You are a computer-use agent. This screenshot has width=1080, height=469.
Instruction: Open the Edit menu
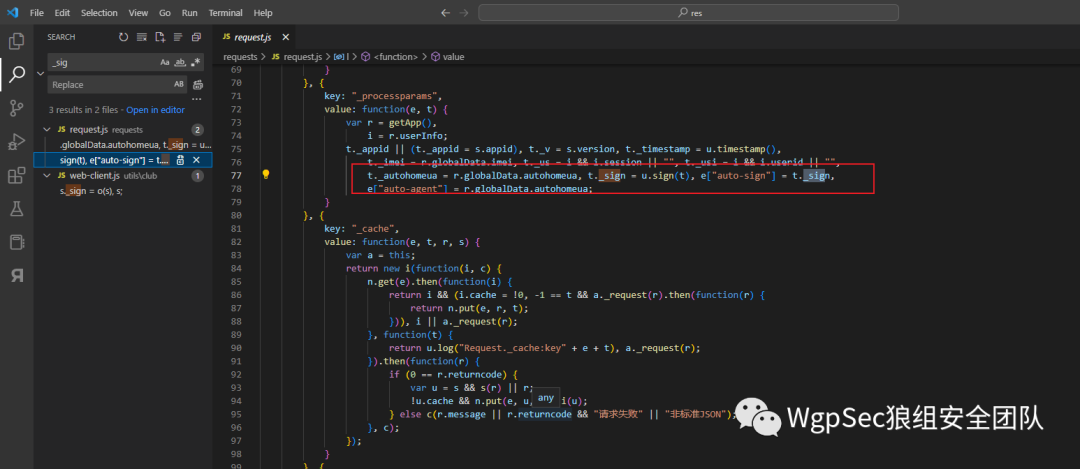62,13
